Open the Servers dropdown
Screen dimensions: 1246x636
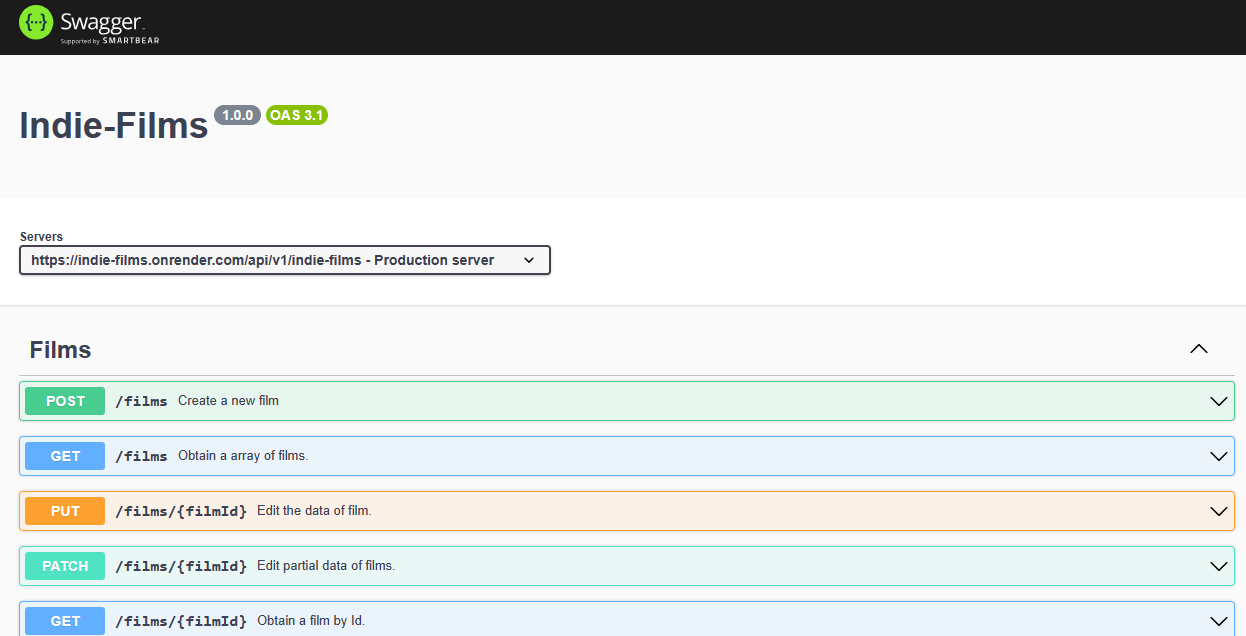285,260
